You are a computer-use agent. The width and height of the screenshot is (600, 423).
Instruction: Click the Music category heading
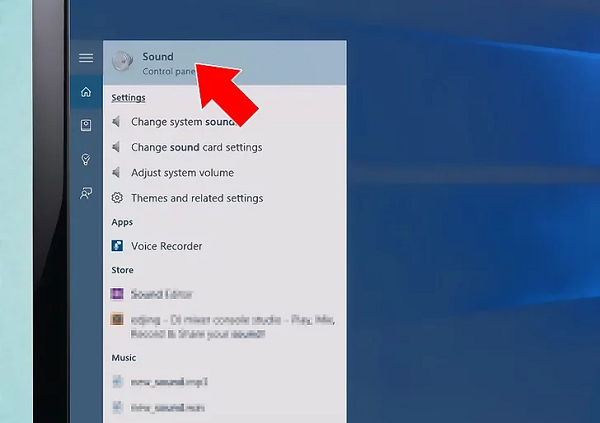coord(124,357)
